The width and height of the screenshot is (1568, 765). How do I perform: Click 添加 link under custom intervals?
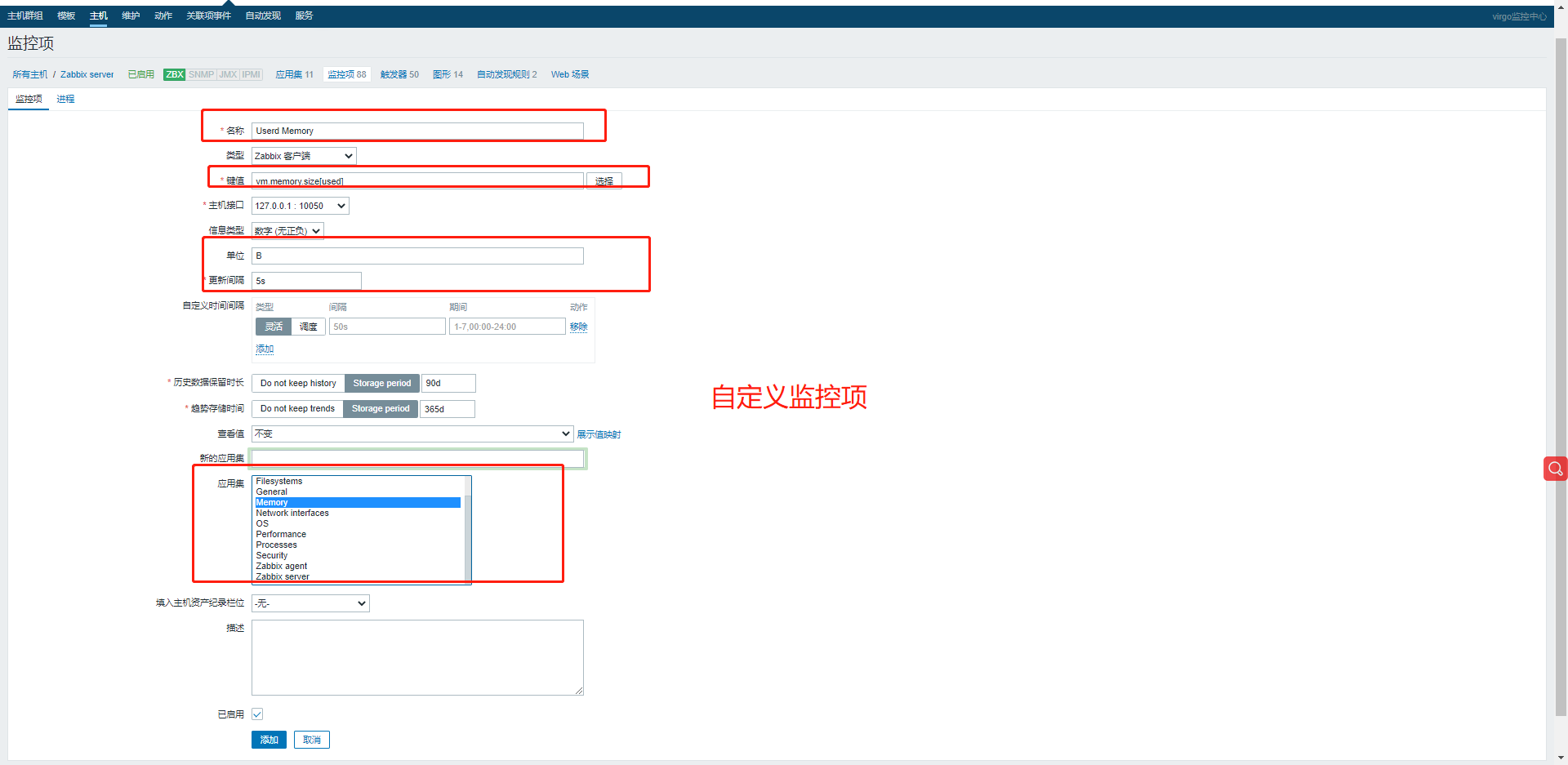click(265, 349)
